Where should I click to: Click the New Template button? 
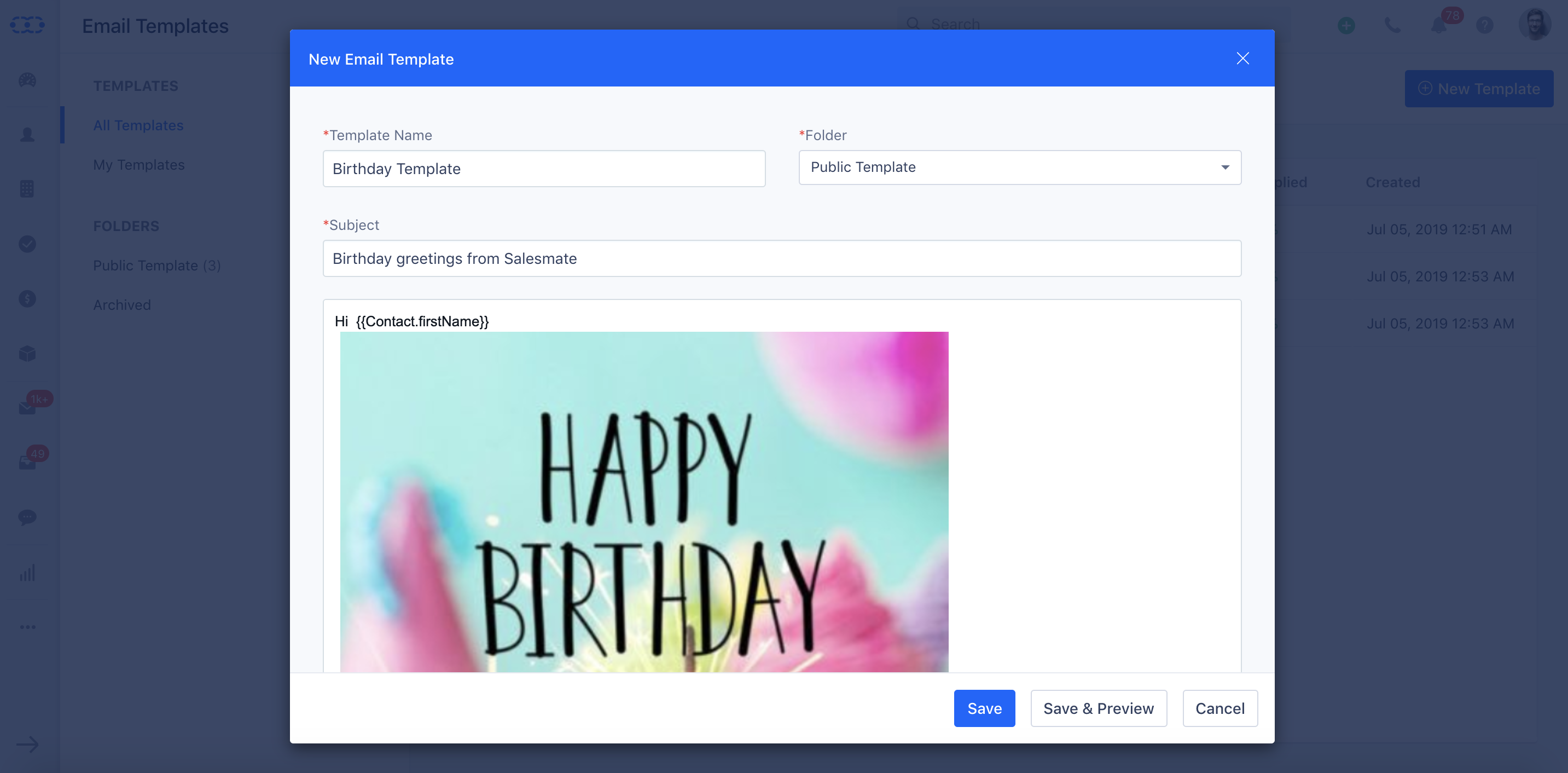coord(1478,89)
